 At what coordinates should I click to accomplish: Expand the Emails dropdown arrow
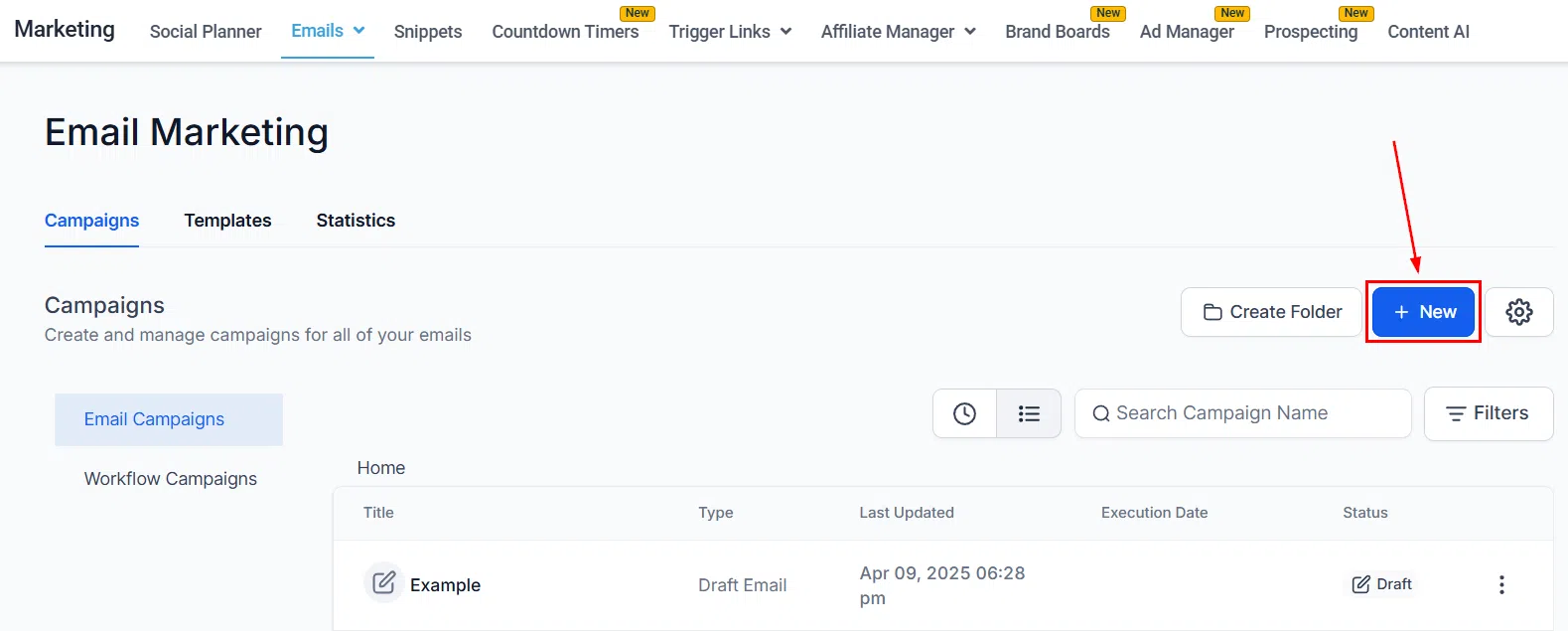(358, 31)
